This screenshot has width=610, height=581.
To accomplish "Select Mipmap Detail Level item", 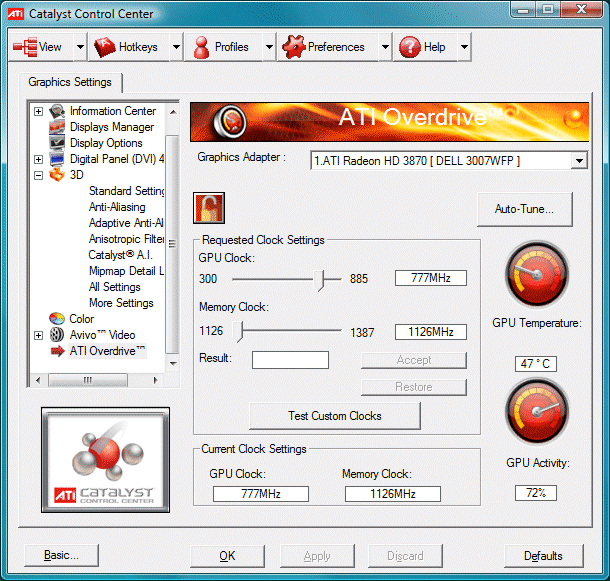I will [126, 271].
